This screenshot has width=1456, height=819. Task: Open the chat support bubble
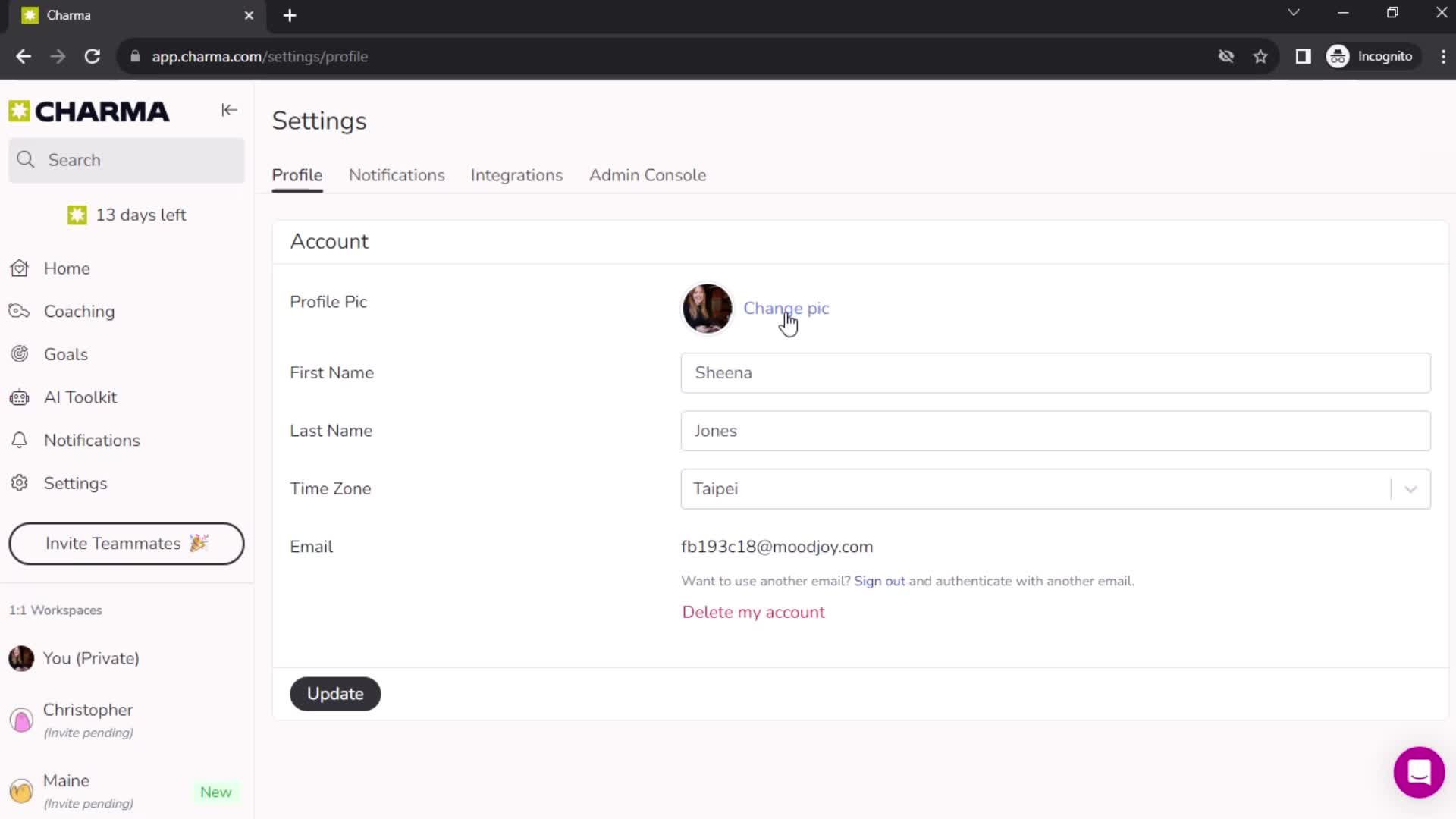(x=1419, y=772)
